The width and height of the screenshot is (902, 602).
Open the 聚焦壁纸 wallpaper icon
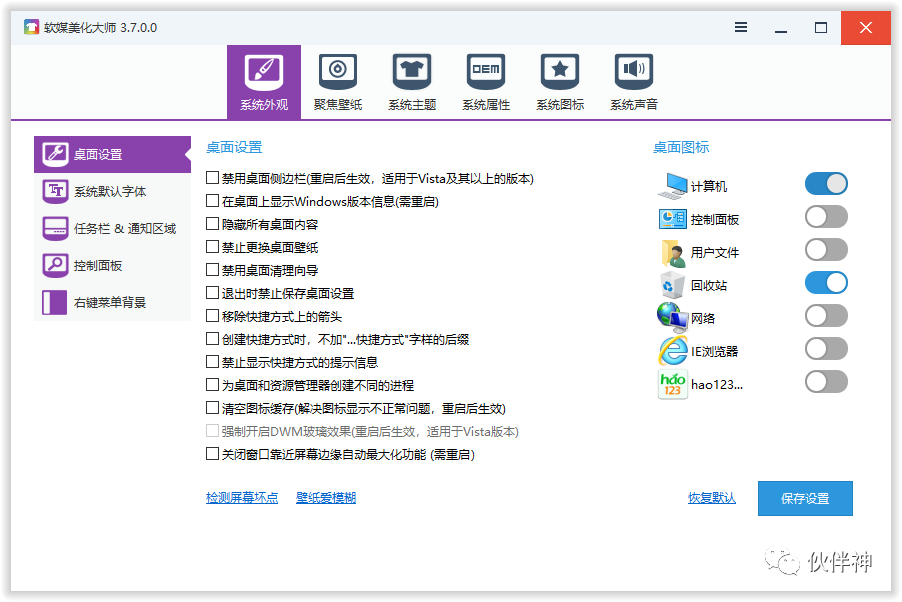pyautogui.click(x=338, y=72)
